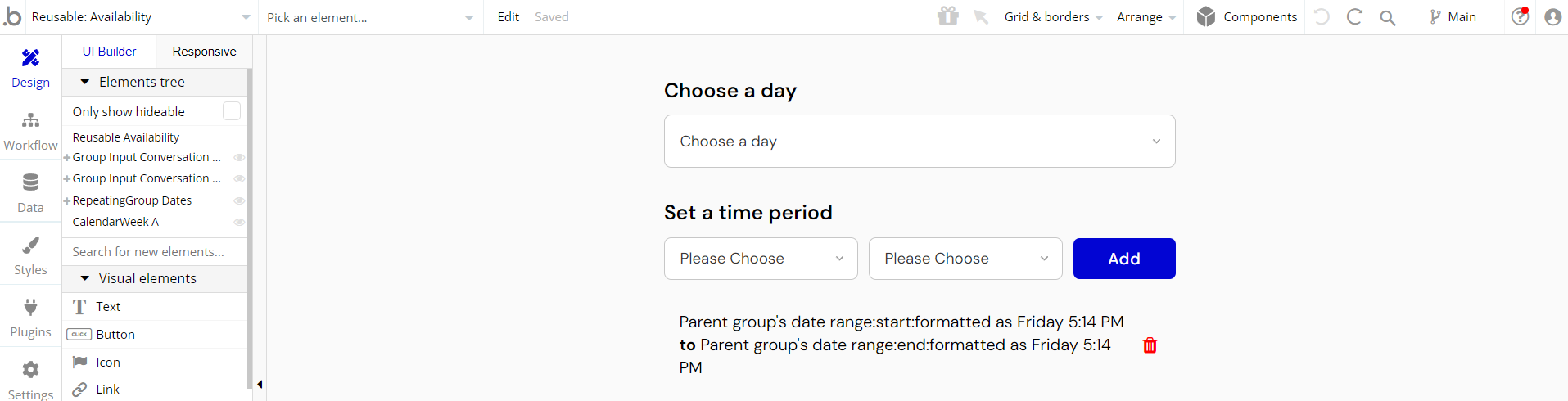Toggle visibility eye for CalendarWeek A

pyautogui.click(x=239, y=222)
